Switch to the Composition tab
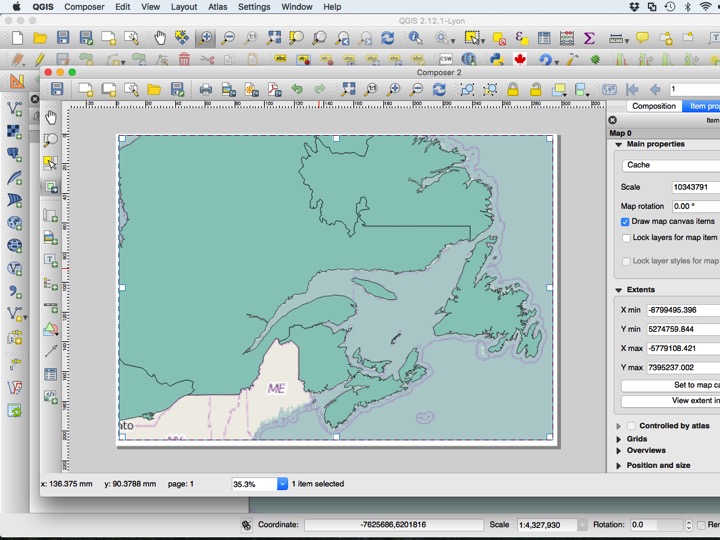The width and height of the screenshot is (720, 540). tap(654, 106)
